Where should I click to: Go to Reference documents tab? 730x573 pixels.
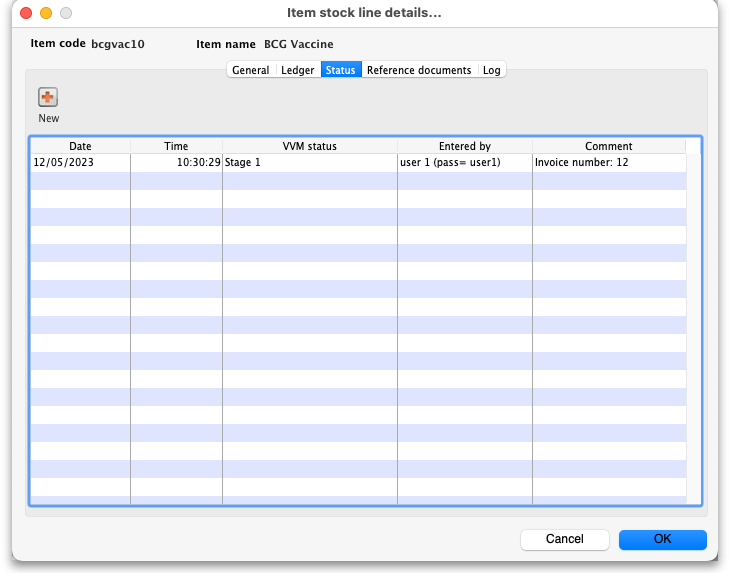point(418,70)
